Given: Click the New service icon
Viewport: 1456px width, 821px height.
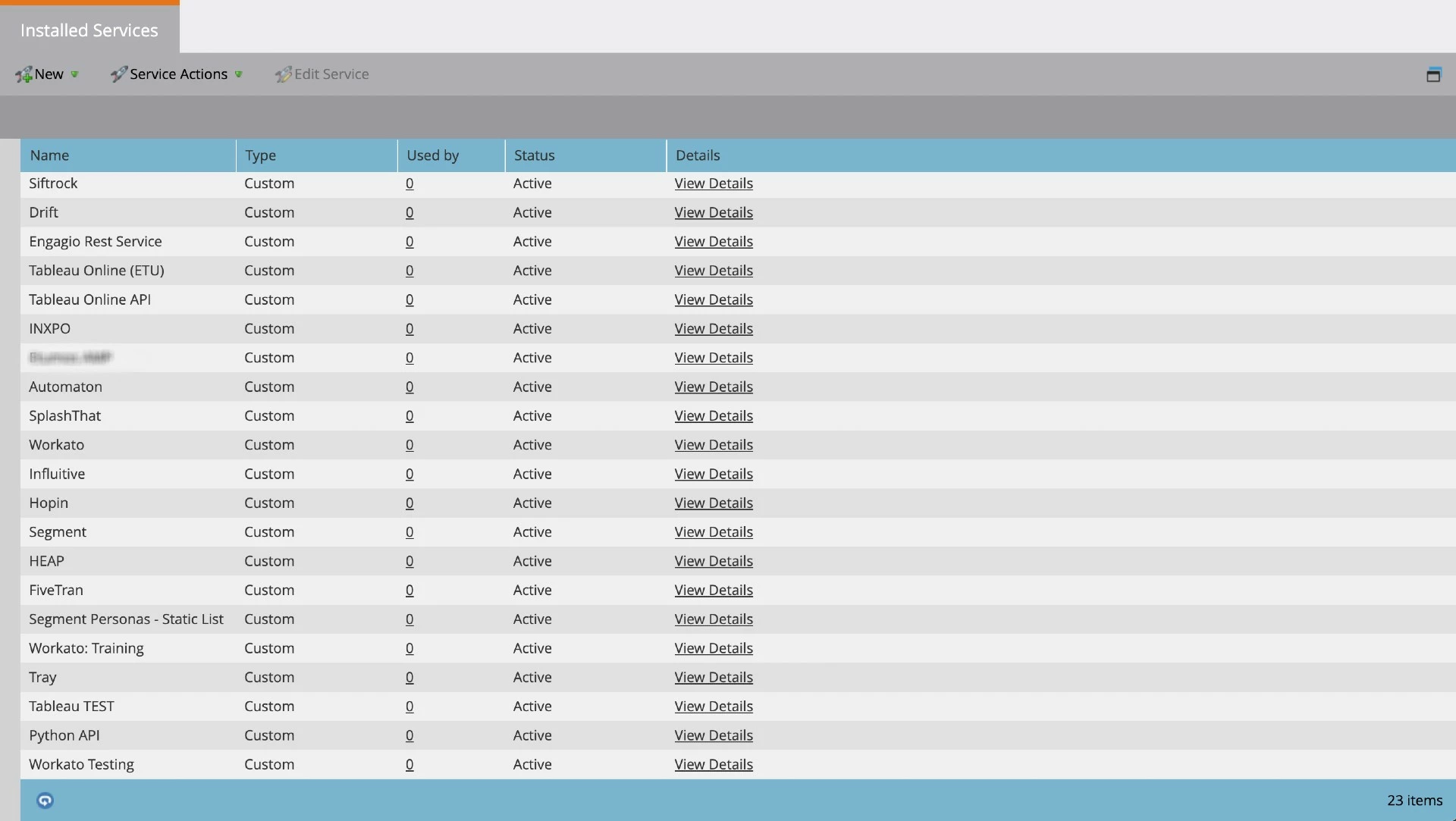Looking at the screenshot, I should click(x=24, y=74).
